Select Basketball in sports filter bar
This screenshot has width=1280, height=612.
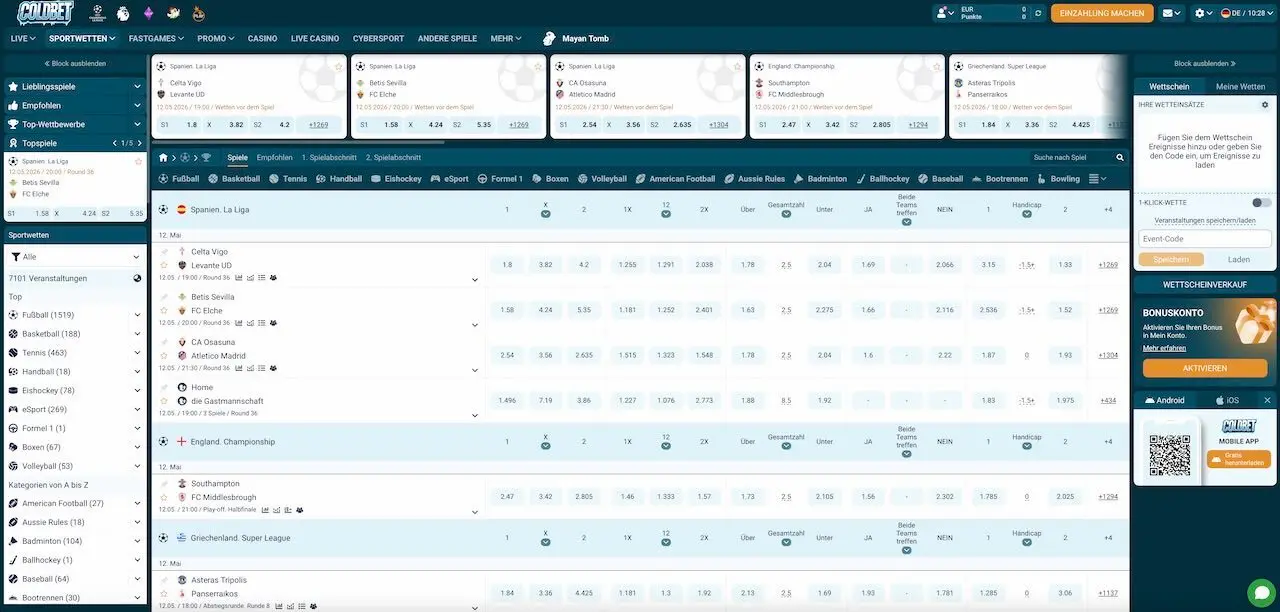[234, 179]
